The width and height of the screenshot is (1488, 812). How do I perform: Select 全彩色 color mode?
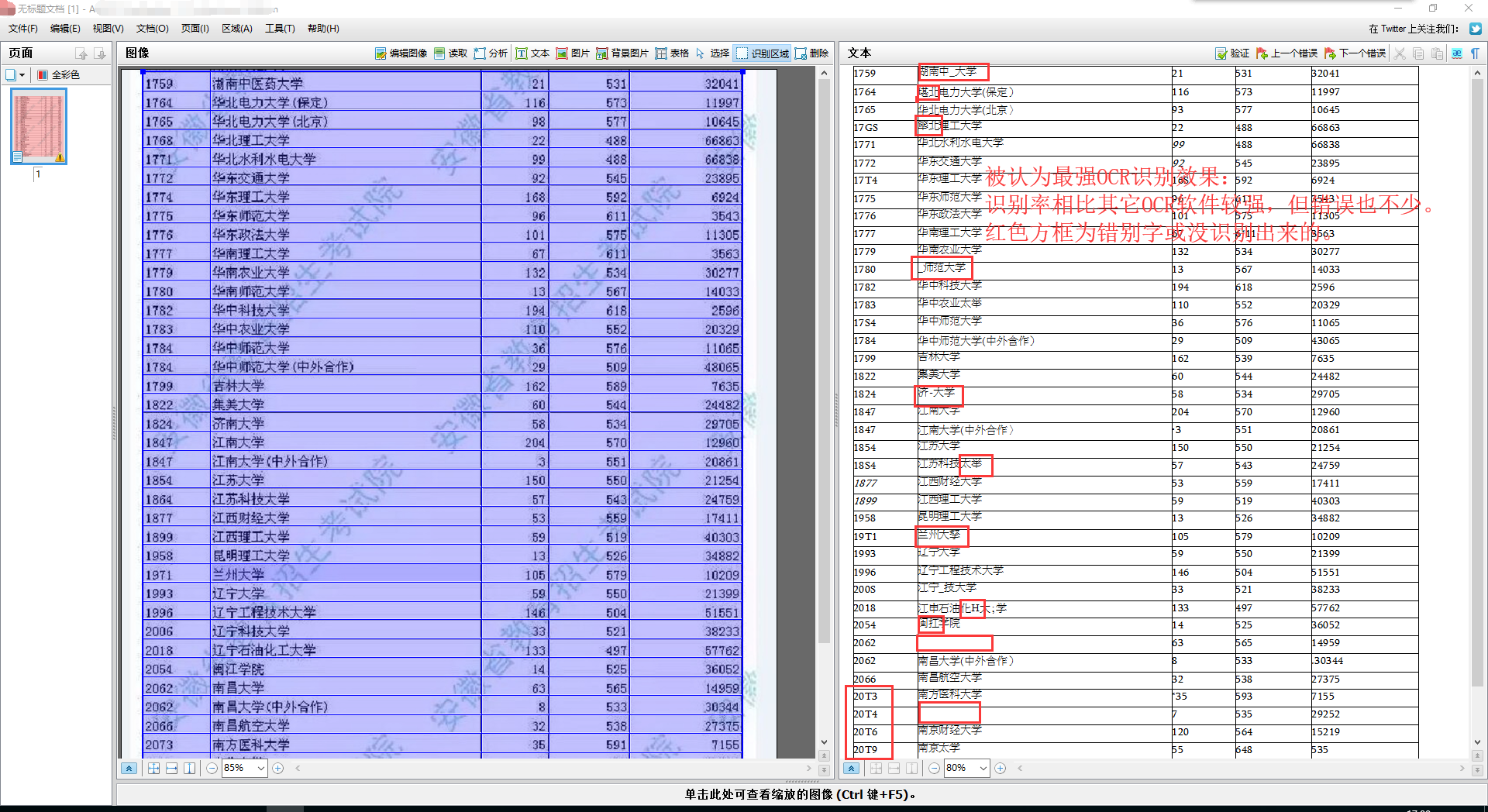click(58, 75)
